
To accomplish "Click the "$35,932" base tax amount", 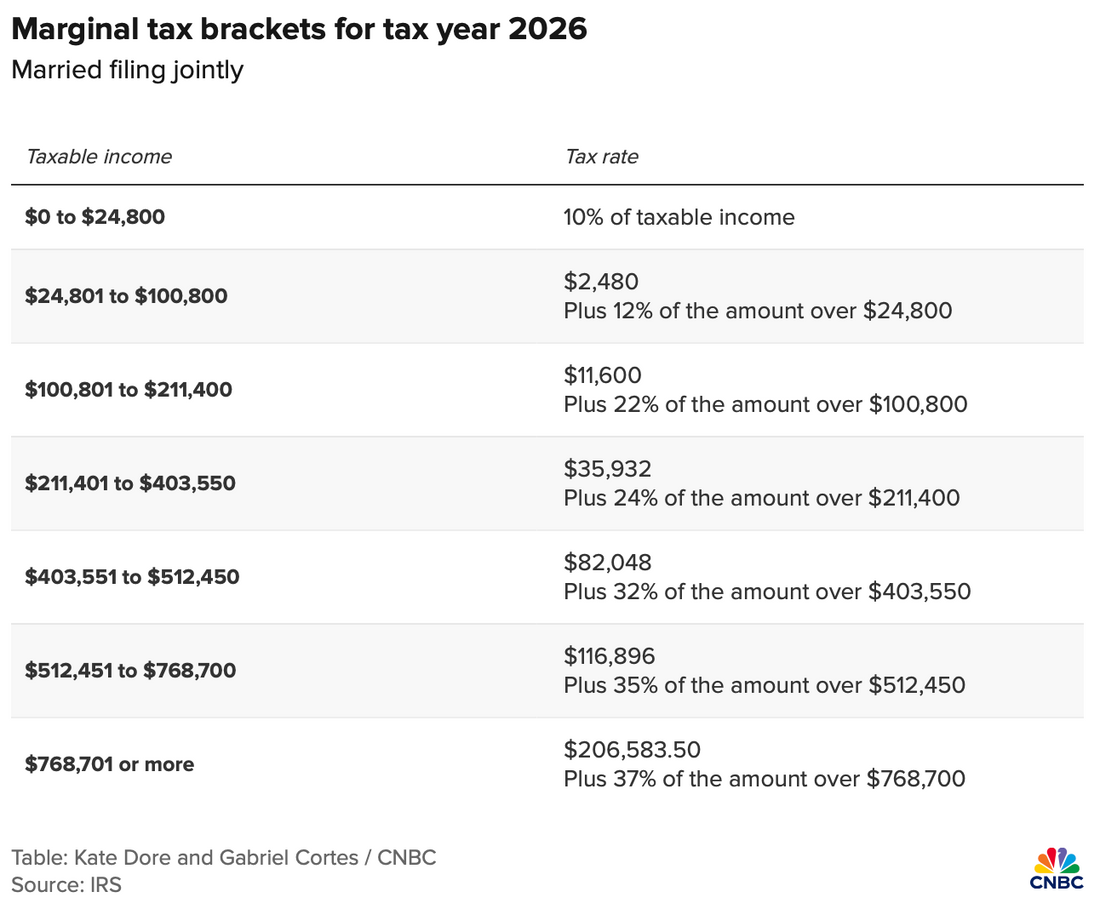I will pyautogui.click(x=608, y=469).
